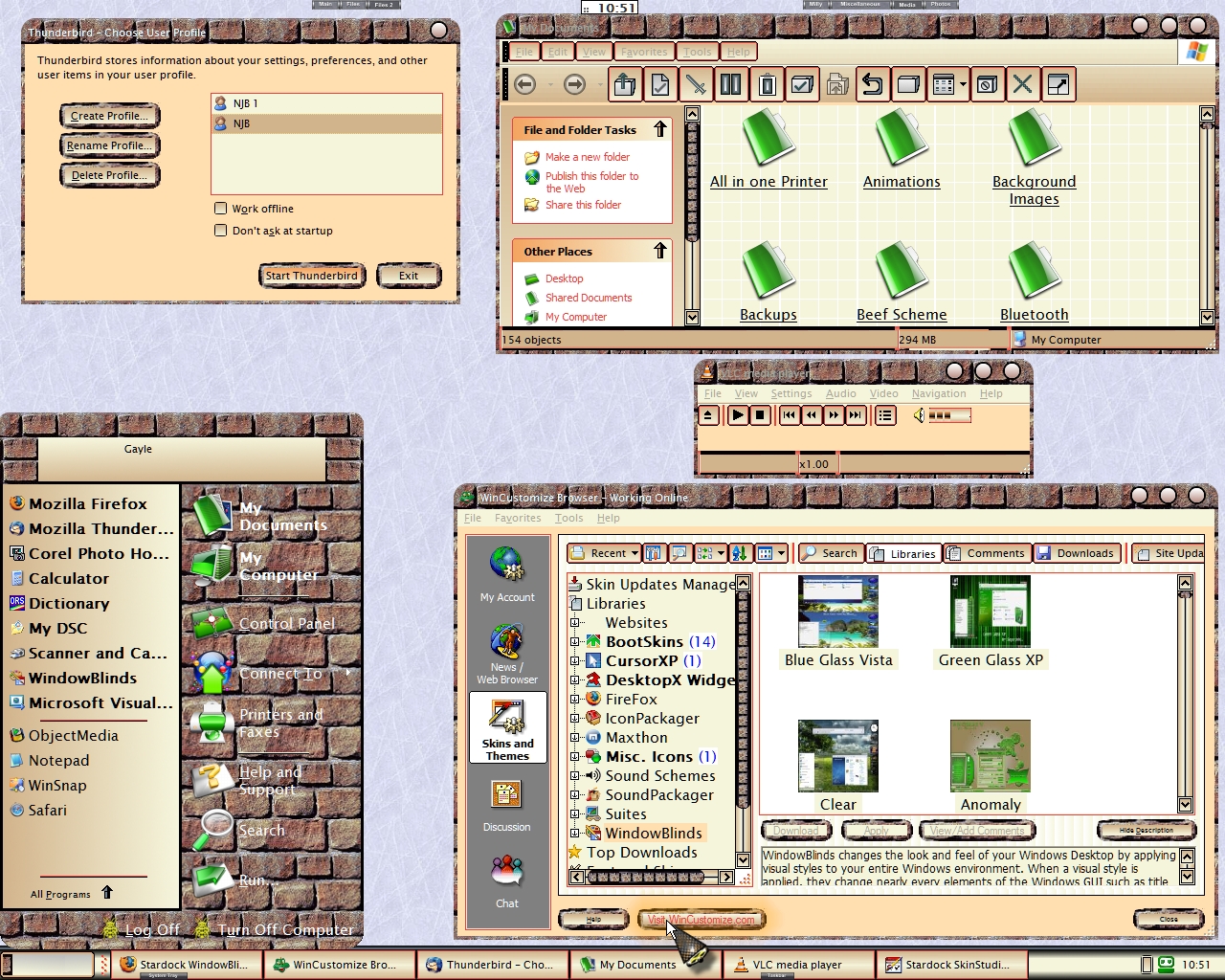Switch to the Comments tab
The width and height of the screenshot is (1225, 980).
985,553
